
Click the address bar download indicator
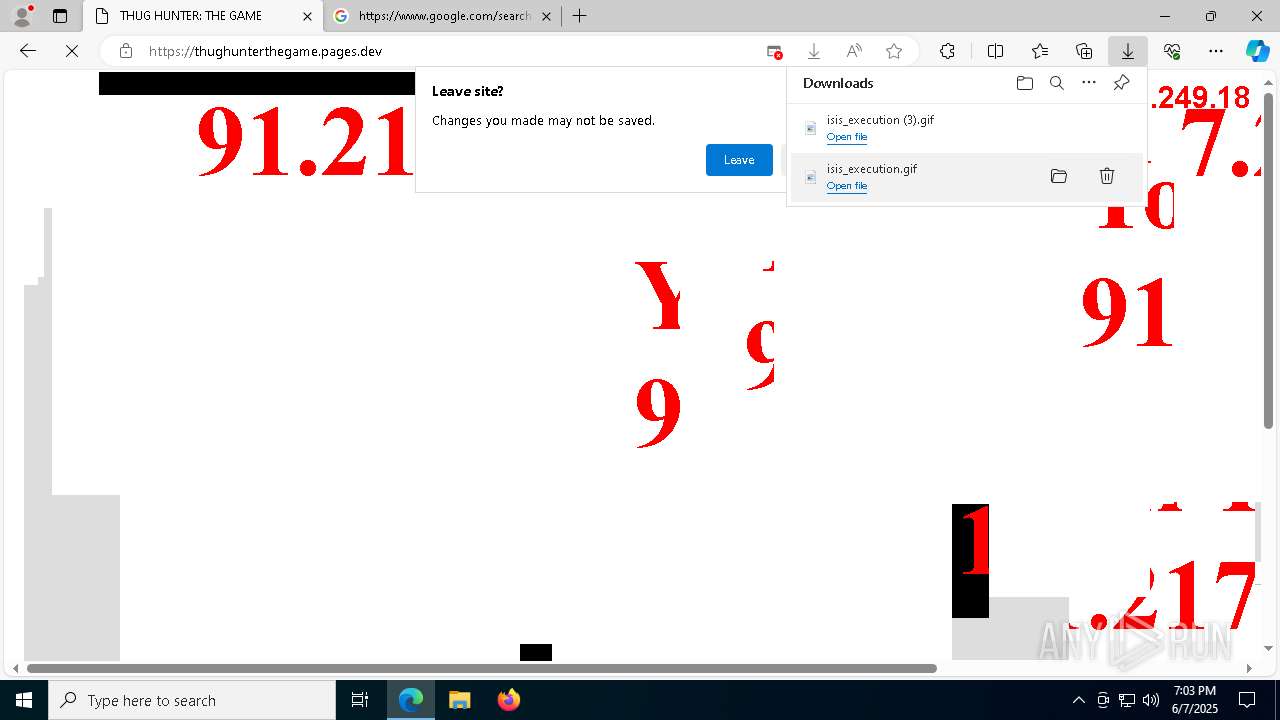click(814, 51)
